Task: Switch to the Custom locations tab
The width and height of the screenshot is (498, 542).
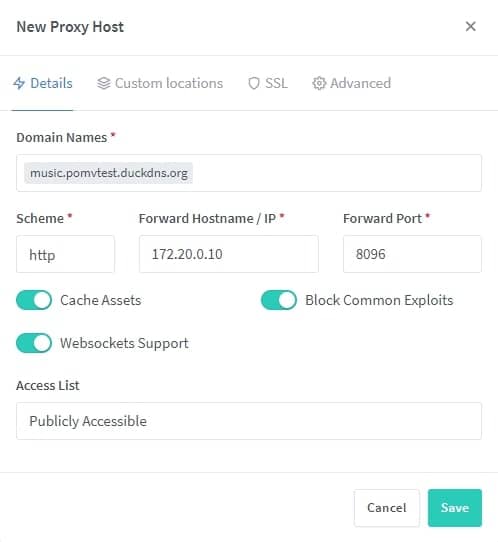Action: click(x=160, y=83)
